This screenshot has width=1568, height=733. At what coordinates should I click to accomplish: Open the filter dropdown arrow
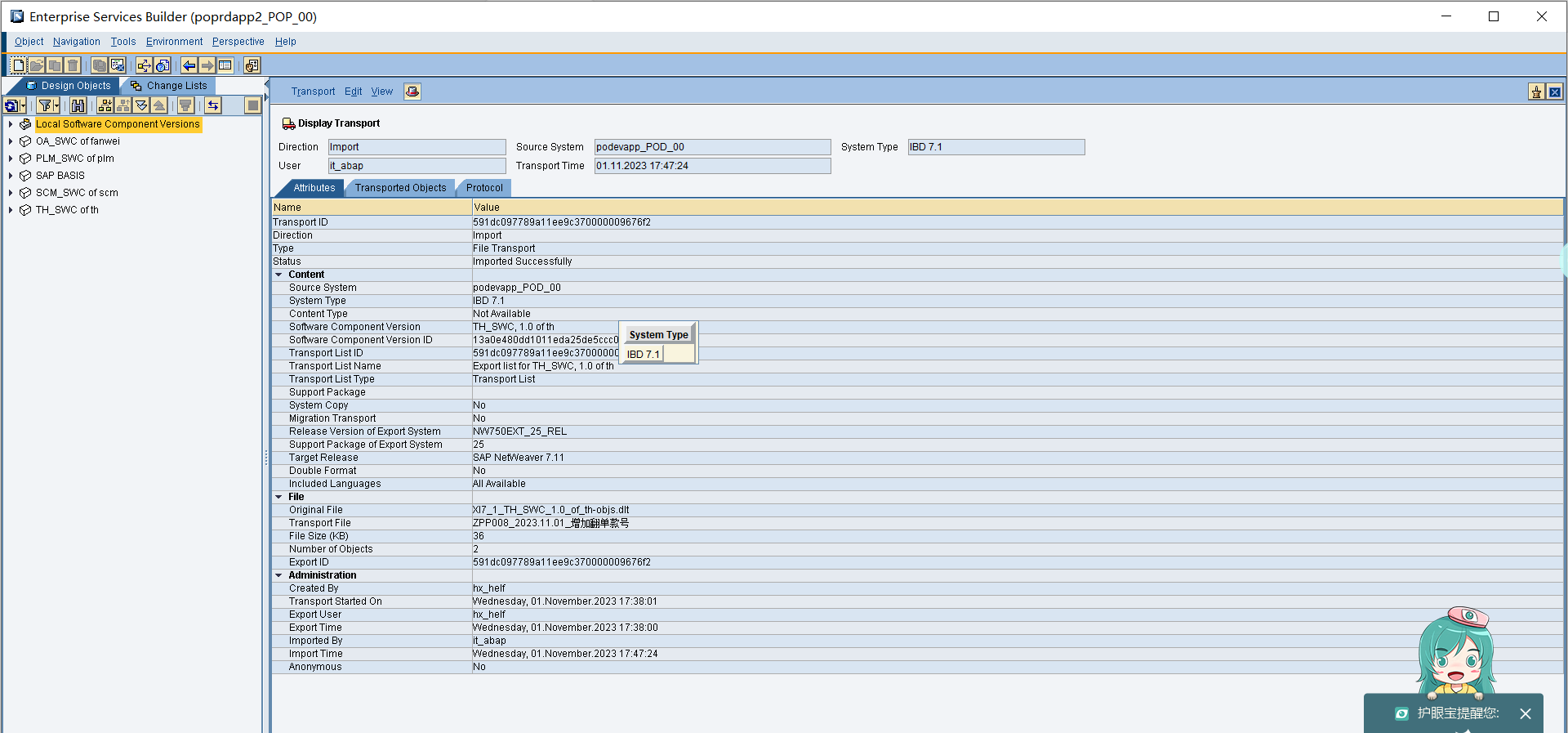pyautogui.click(x=56, y=105)
